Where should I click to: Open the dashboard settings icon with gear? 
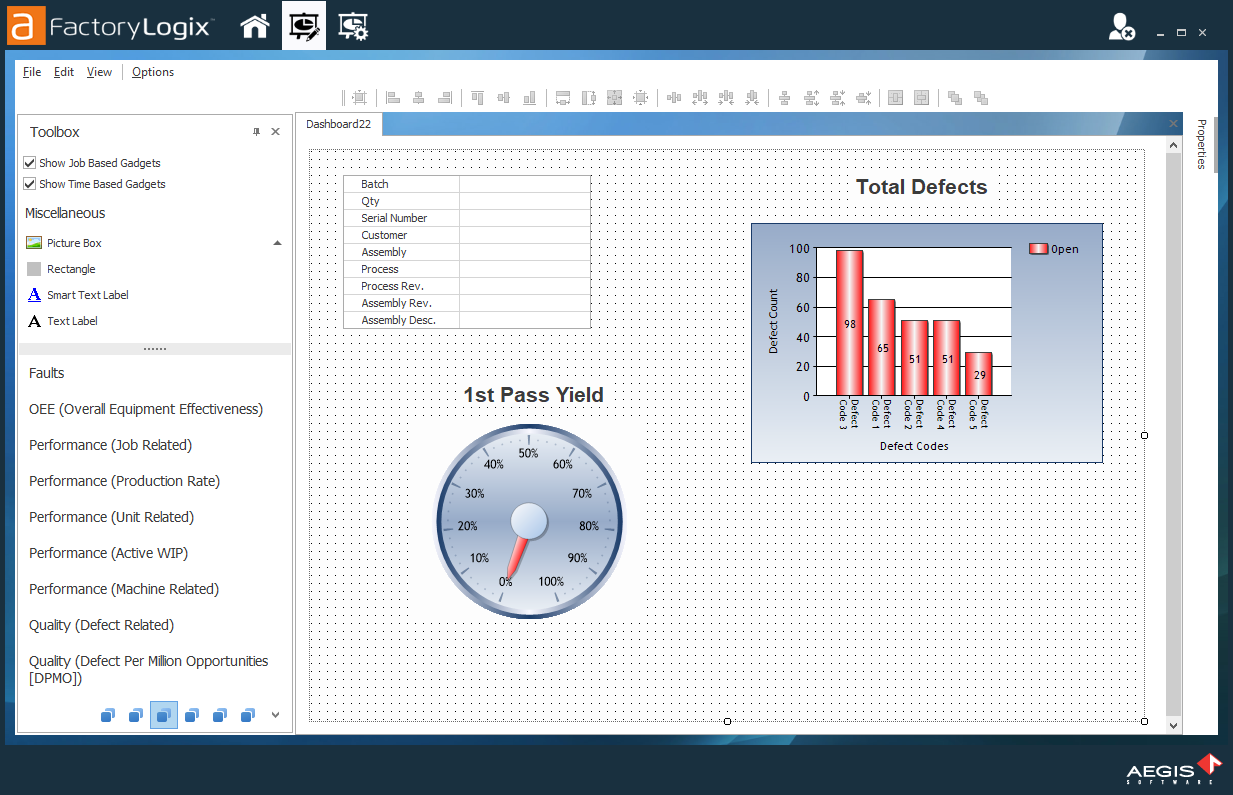tap(353, 25)
